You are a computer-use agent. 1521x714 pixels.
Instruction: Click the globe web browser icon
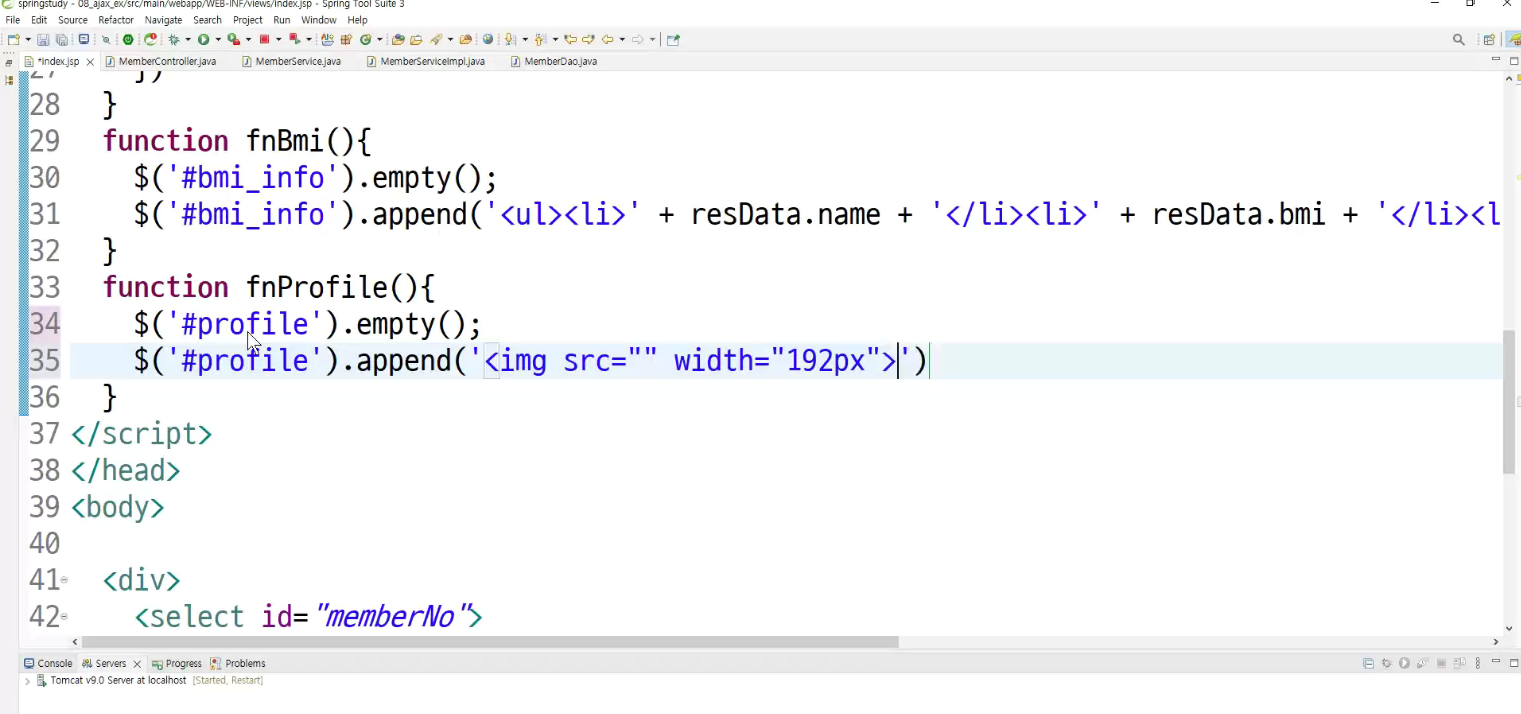point(488,40)
